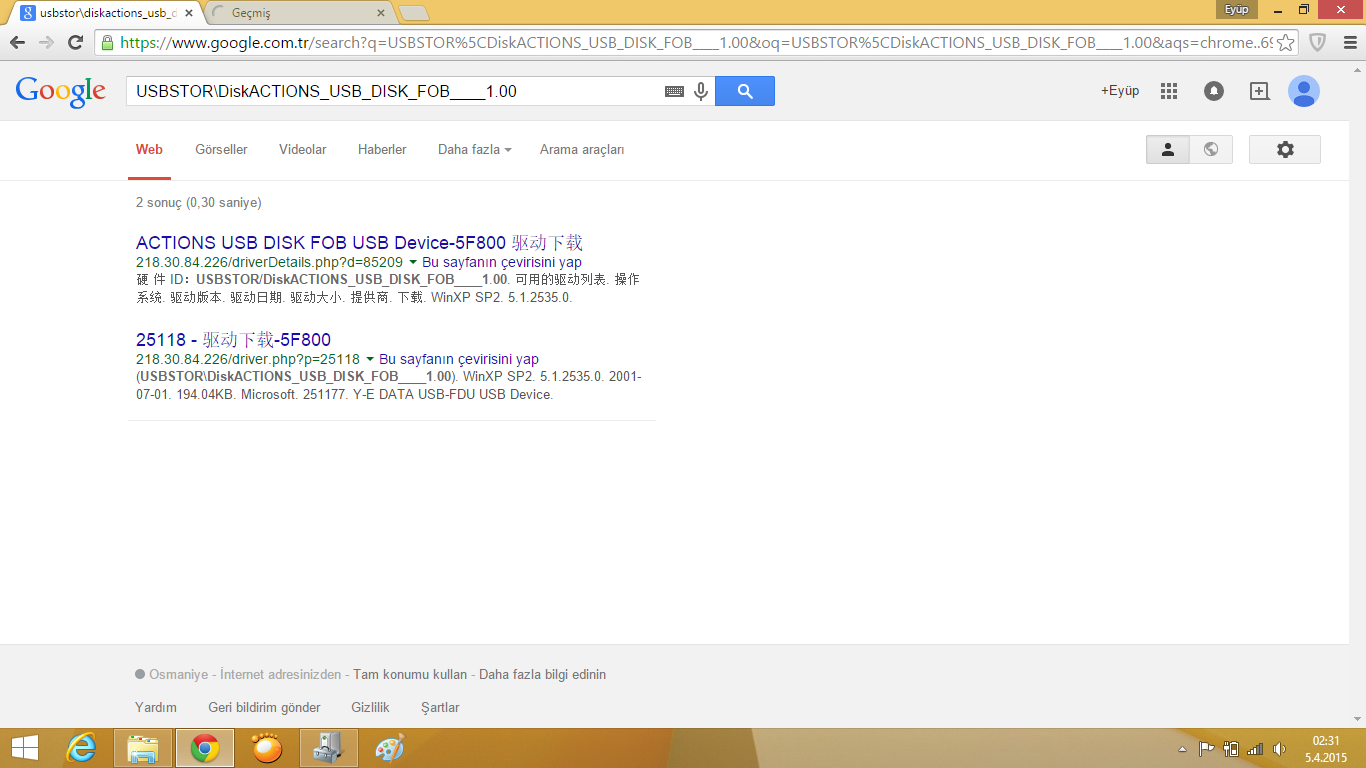Click the 2 sonuç (0,30 saniye) text
This screenshot has height=768, width=1366.
click(x=198, y=203)
